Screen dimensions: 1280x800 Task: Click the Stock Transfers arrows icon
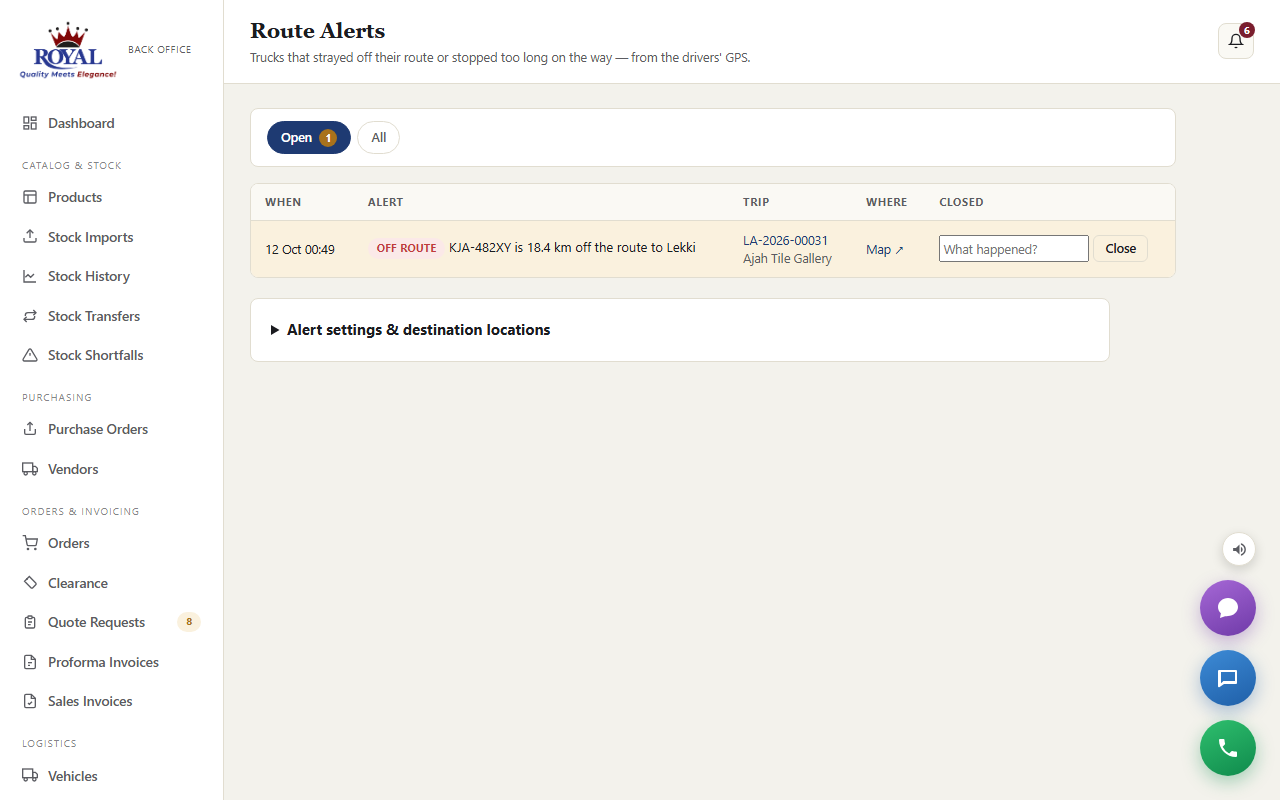[30, 316]
